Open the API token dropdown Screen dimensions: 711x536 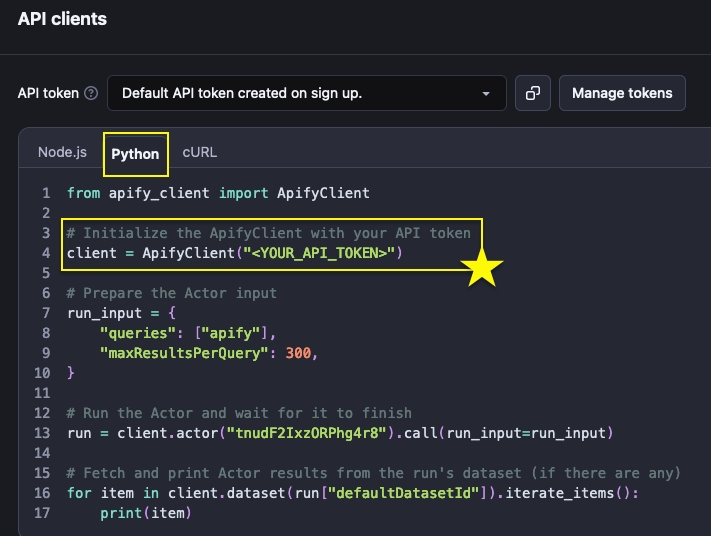tap(306, 93)
